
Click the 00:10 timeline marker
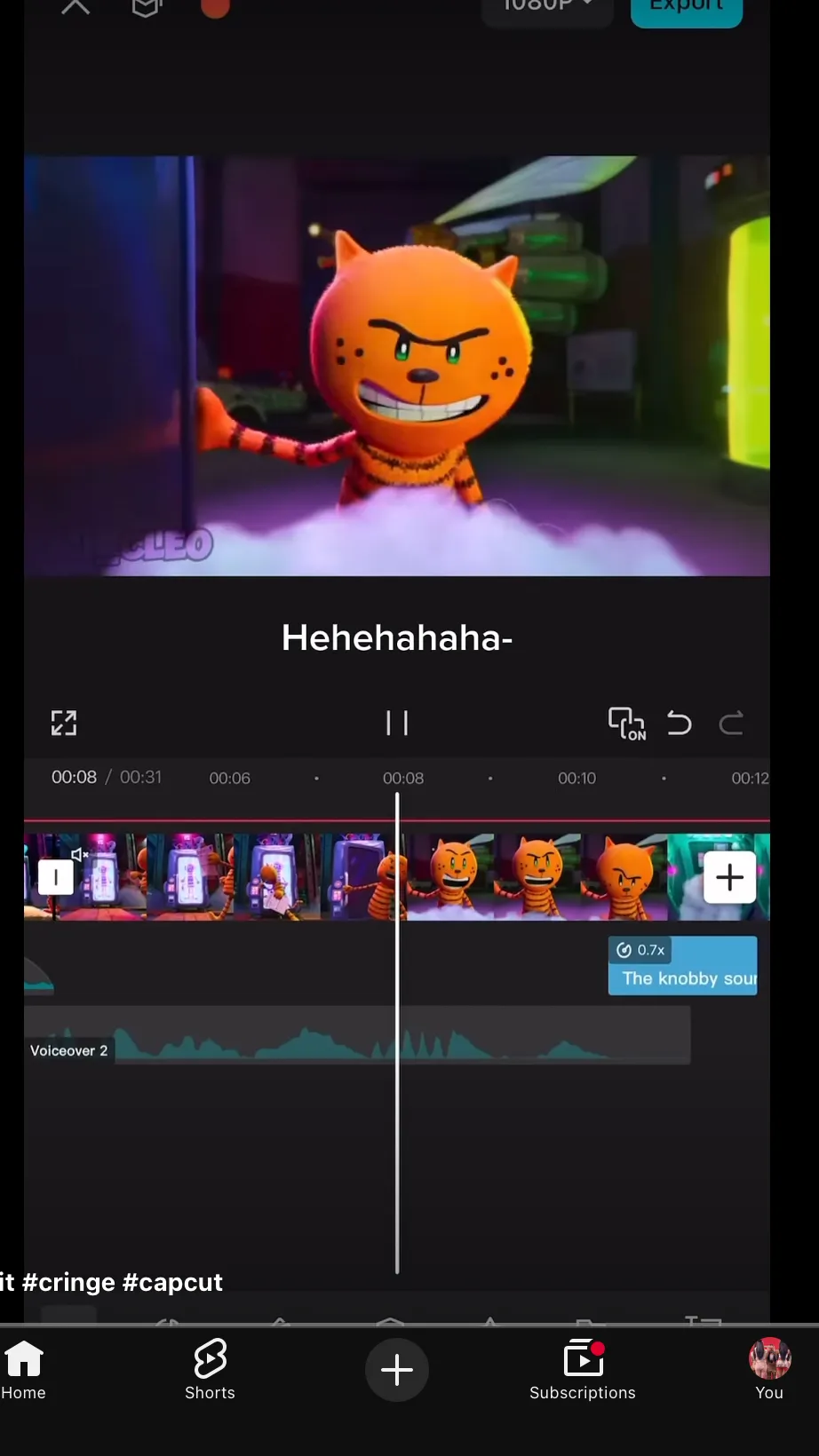576,778
